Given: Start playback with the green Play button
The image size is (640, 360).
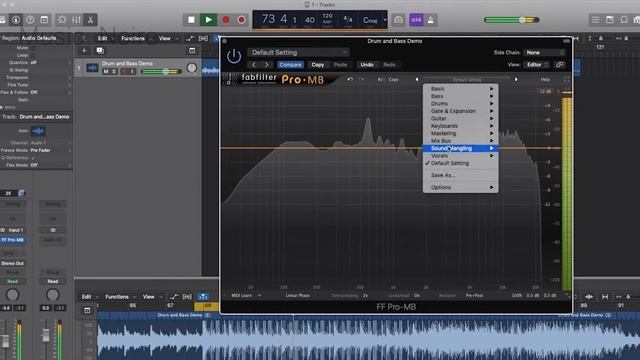Looking at the screenshot, I should 208,20.
